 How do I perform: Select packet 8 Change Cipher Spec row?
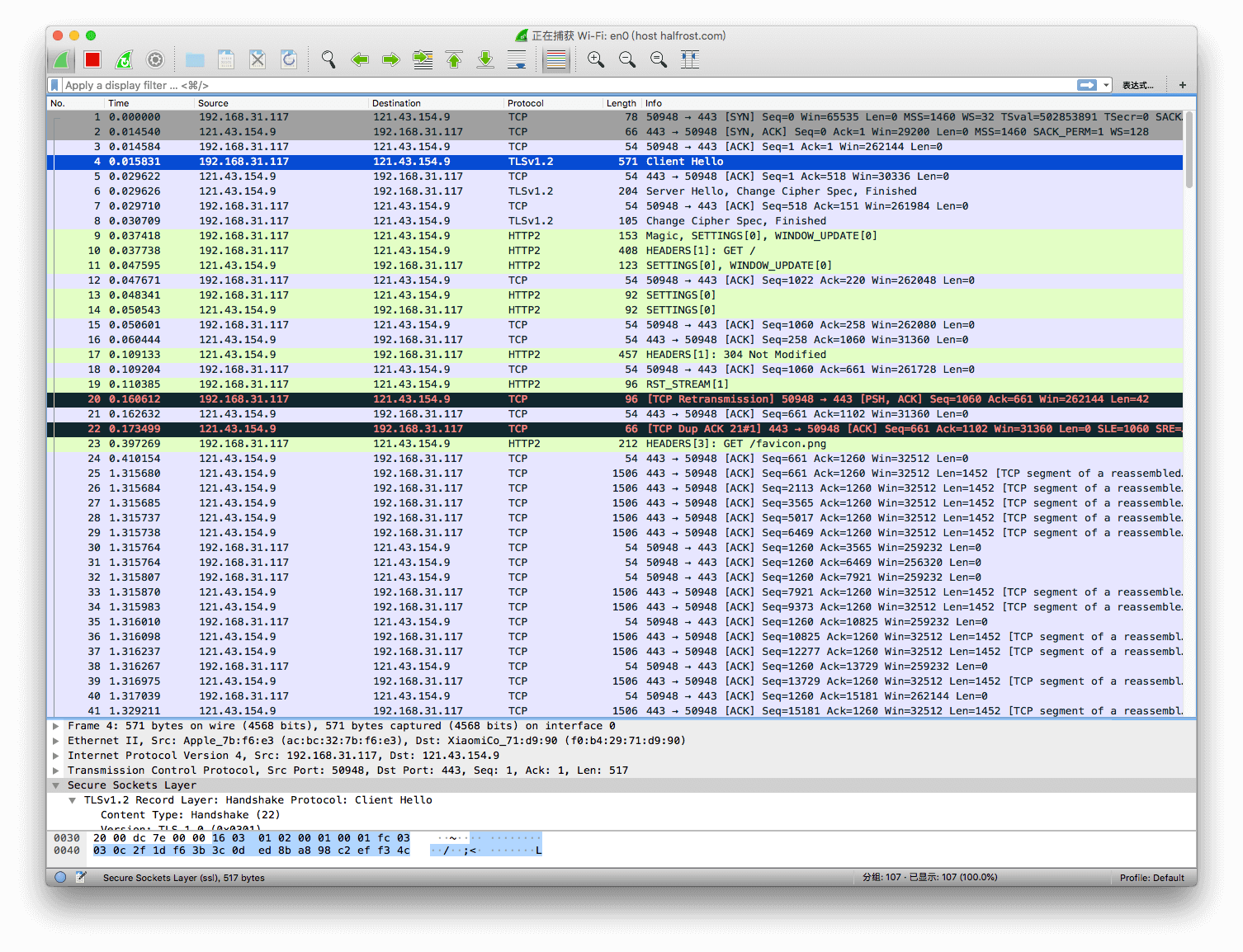(615, 221)
